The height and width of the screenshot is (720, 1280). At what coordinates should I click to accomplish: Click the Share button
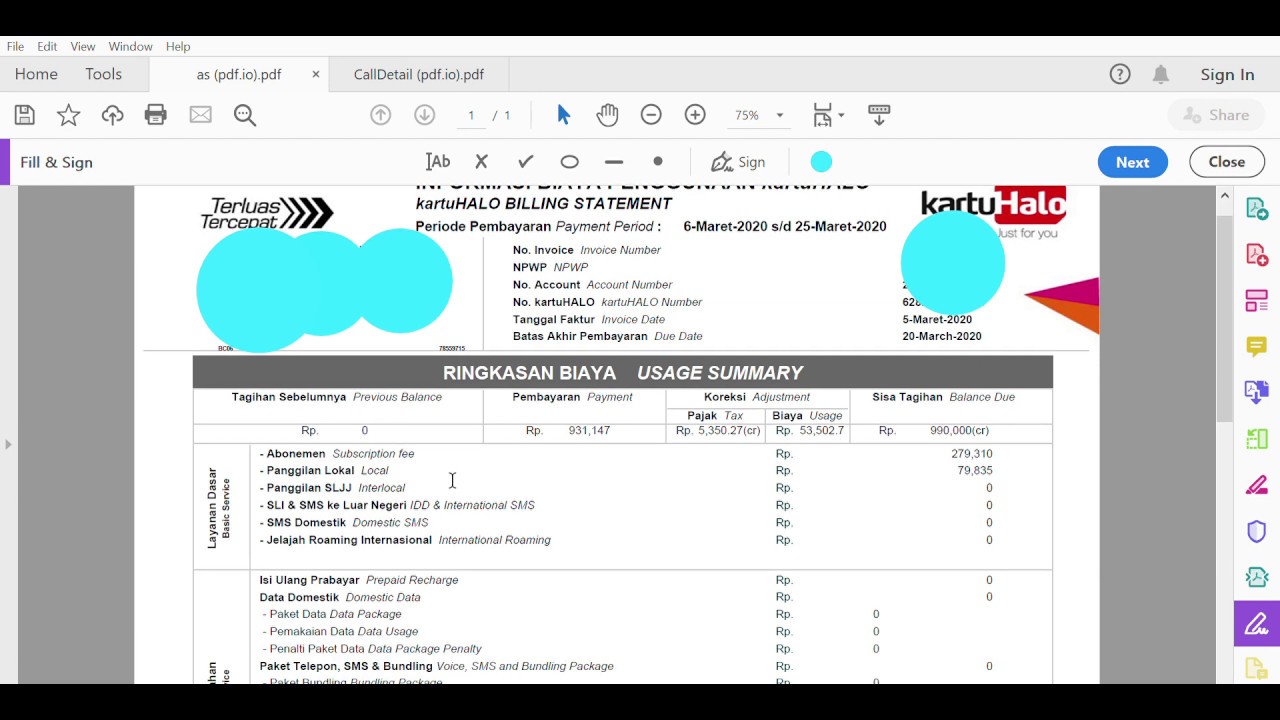tap(1216, 115)
